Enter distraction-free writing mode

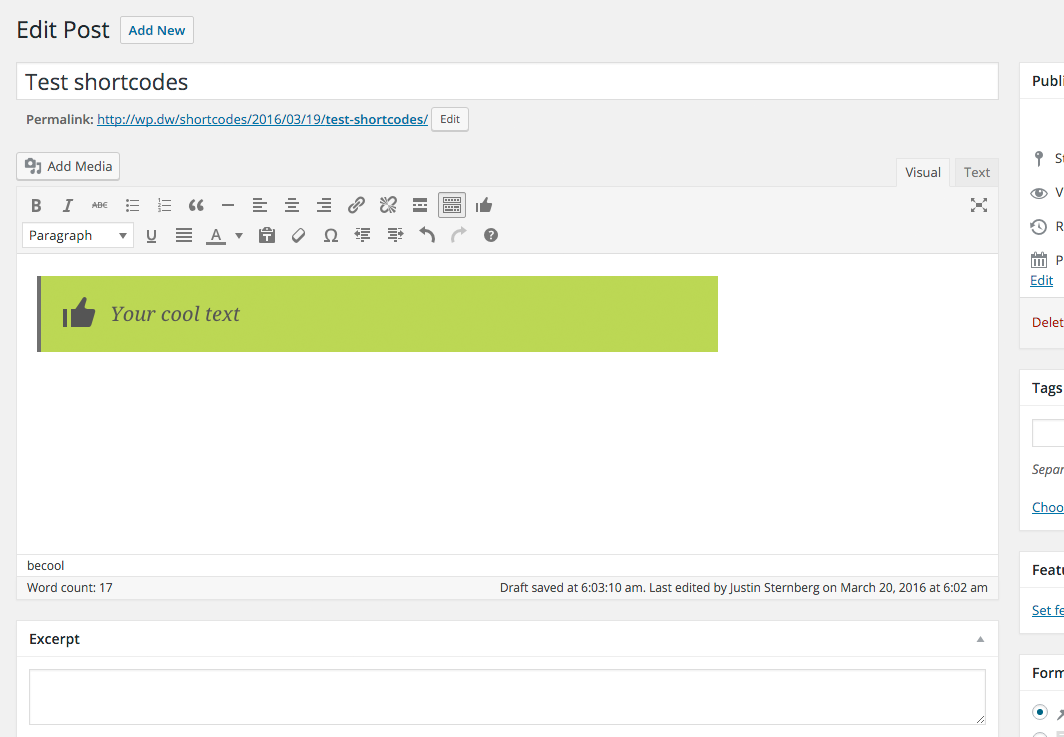(978, 205)
